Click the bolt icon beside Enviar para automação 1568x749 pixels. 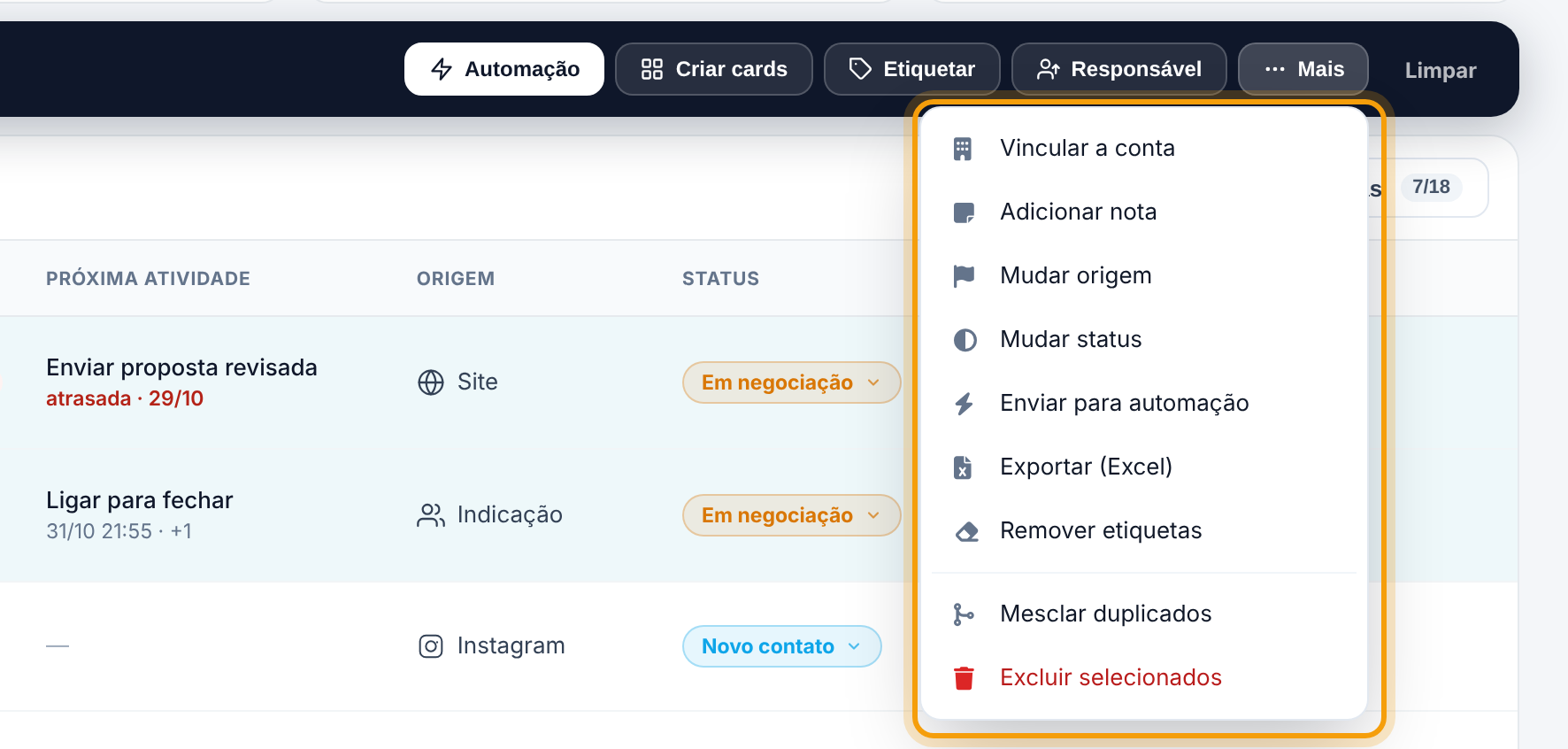pos(964,404)
